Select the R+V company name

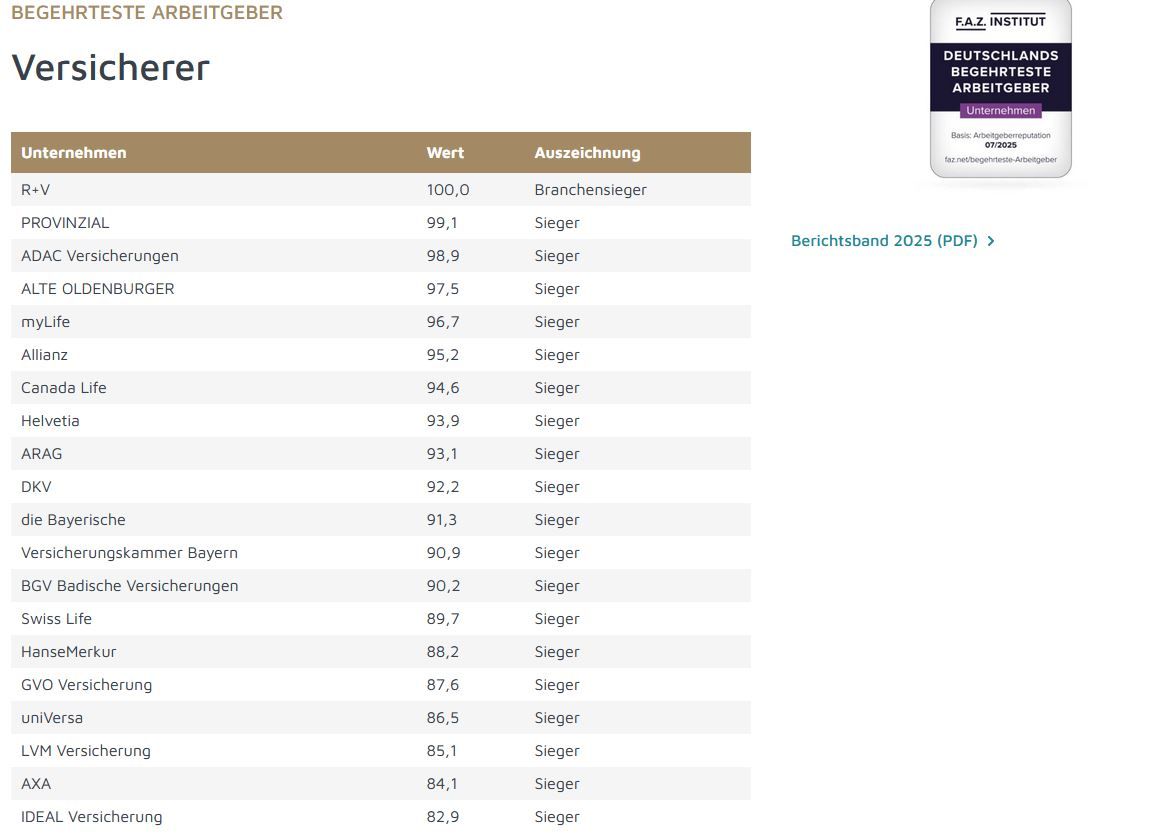pyautogui.click(x=35, y=190)
